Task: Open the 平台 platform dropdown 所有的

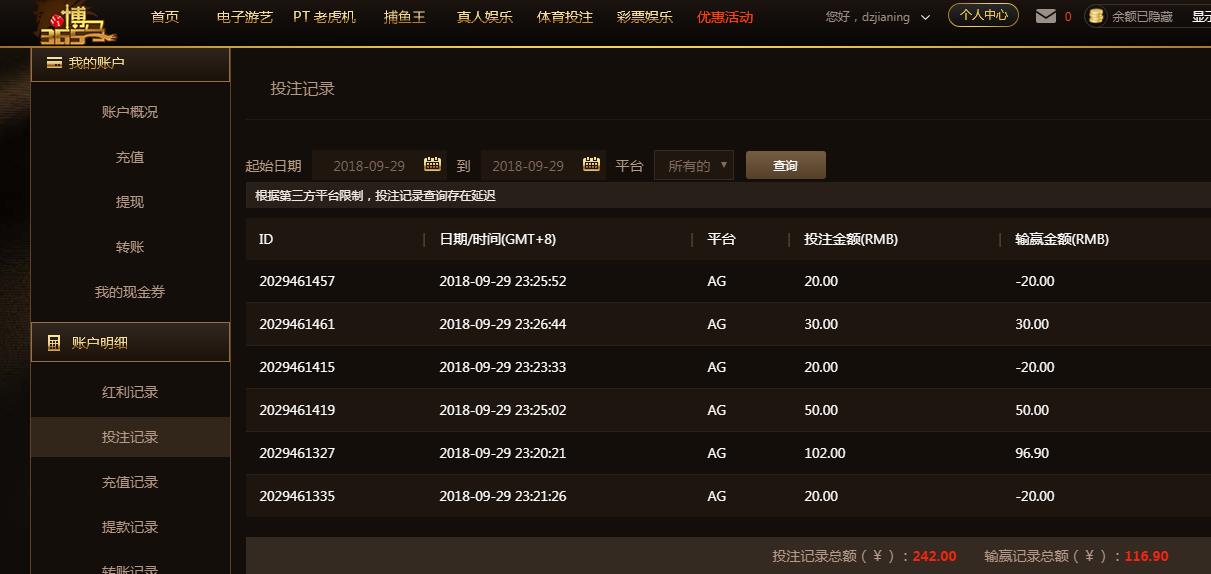Action: [x=693, y=166]
